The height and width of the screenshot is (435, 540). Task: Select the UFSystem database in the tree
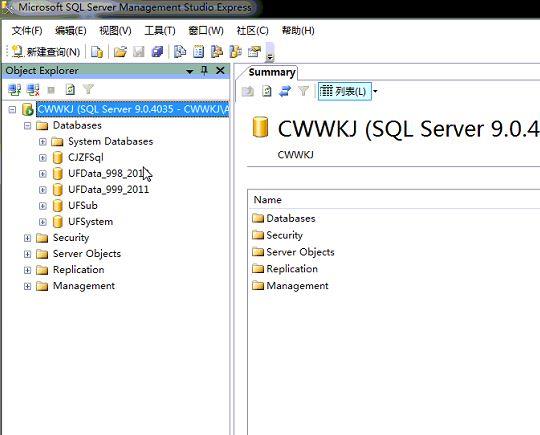click(x=91, y=221)
